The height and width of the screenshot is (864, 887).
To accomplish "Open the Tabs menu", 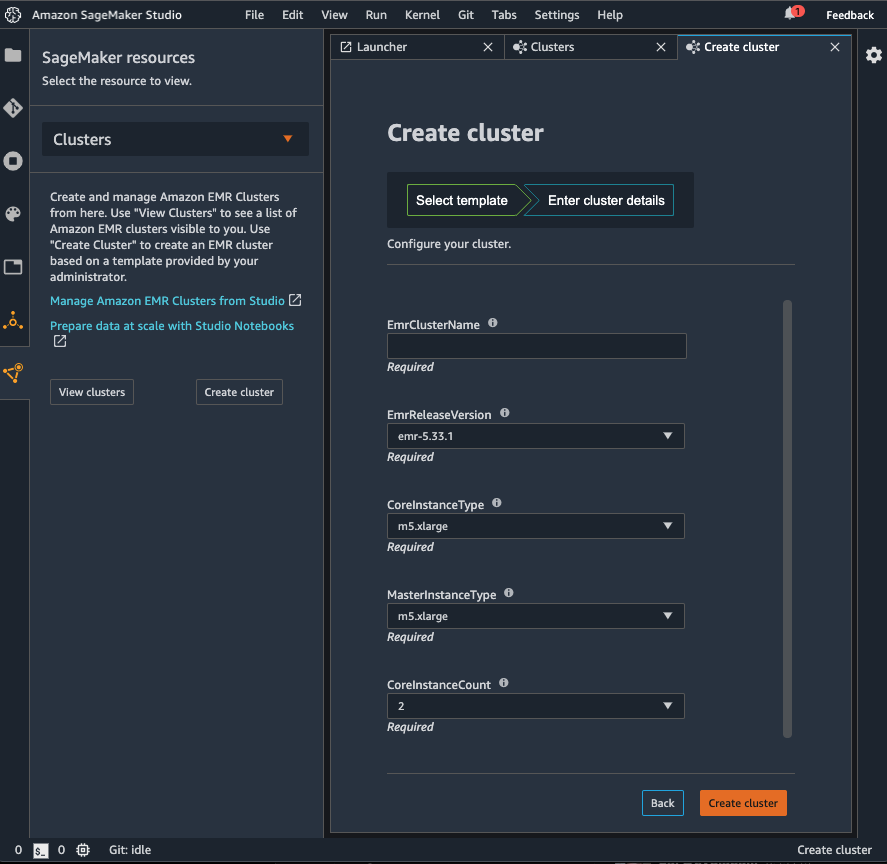I will click(504, 15).
